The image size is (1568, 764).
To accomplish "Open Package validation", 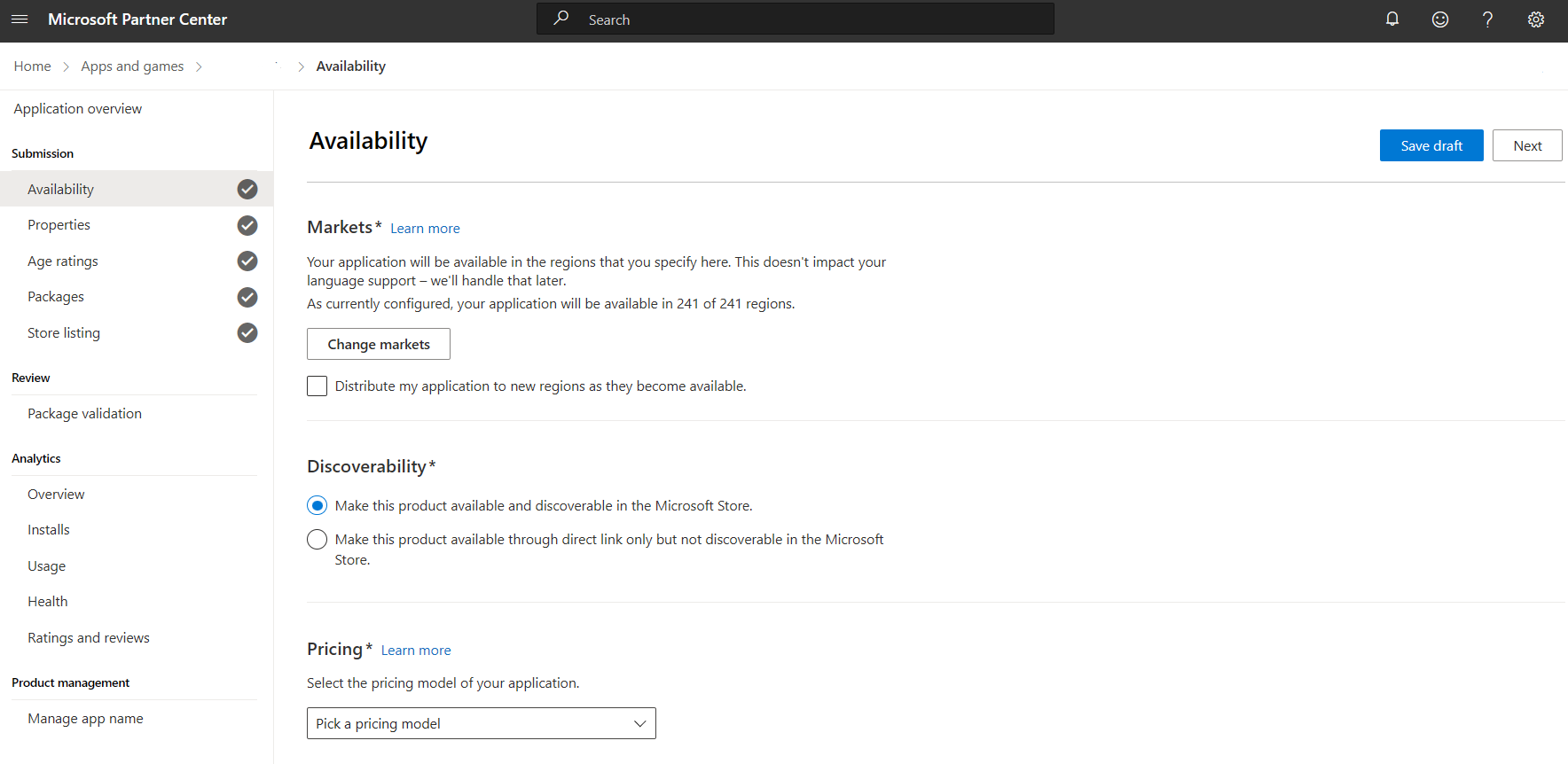I will click(84, 414).
